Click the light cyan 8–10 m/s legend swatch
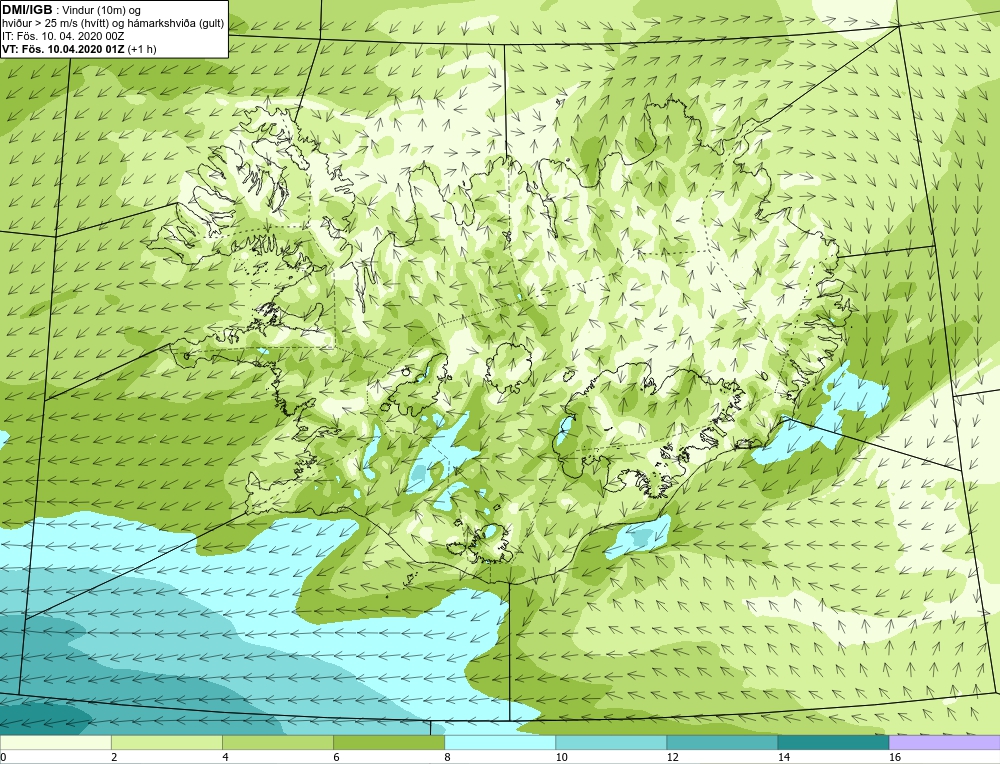 point(499,743)
